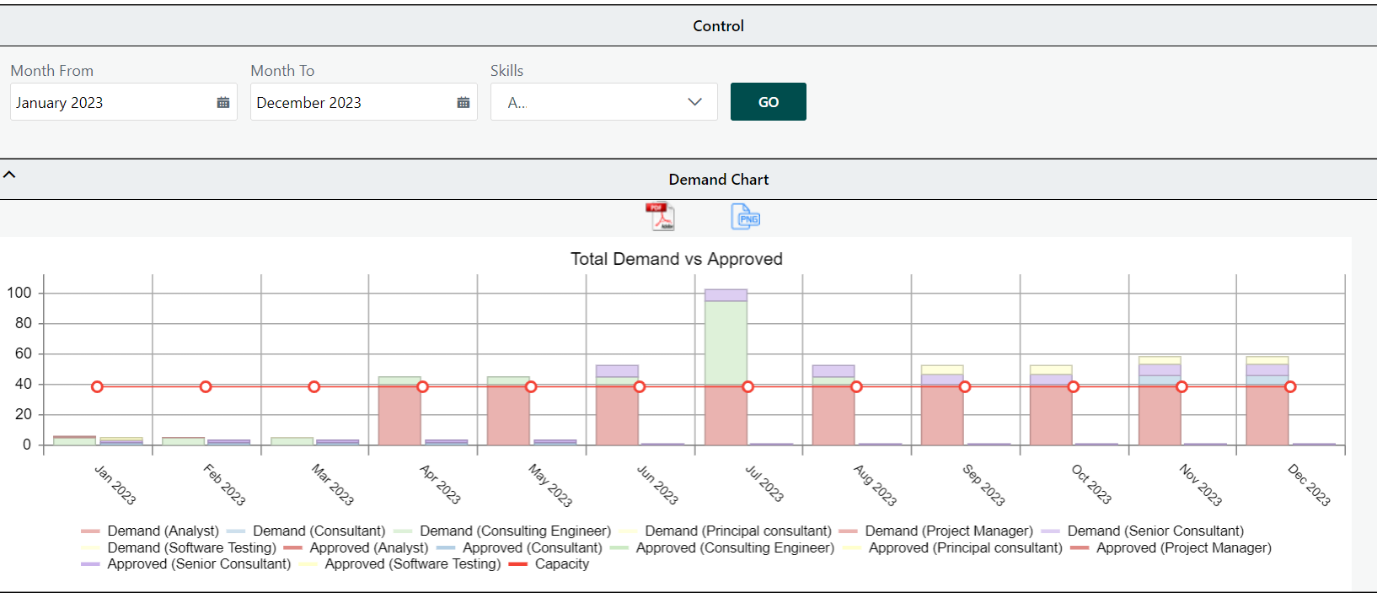Click the Skills field label
Viewport: 1377px width, 593px height.
[x=507, y=71]
